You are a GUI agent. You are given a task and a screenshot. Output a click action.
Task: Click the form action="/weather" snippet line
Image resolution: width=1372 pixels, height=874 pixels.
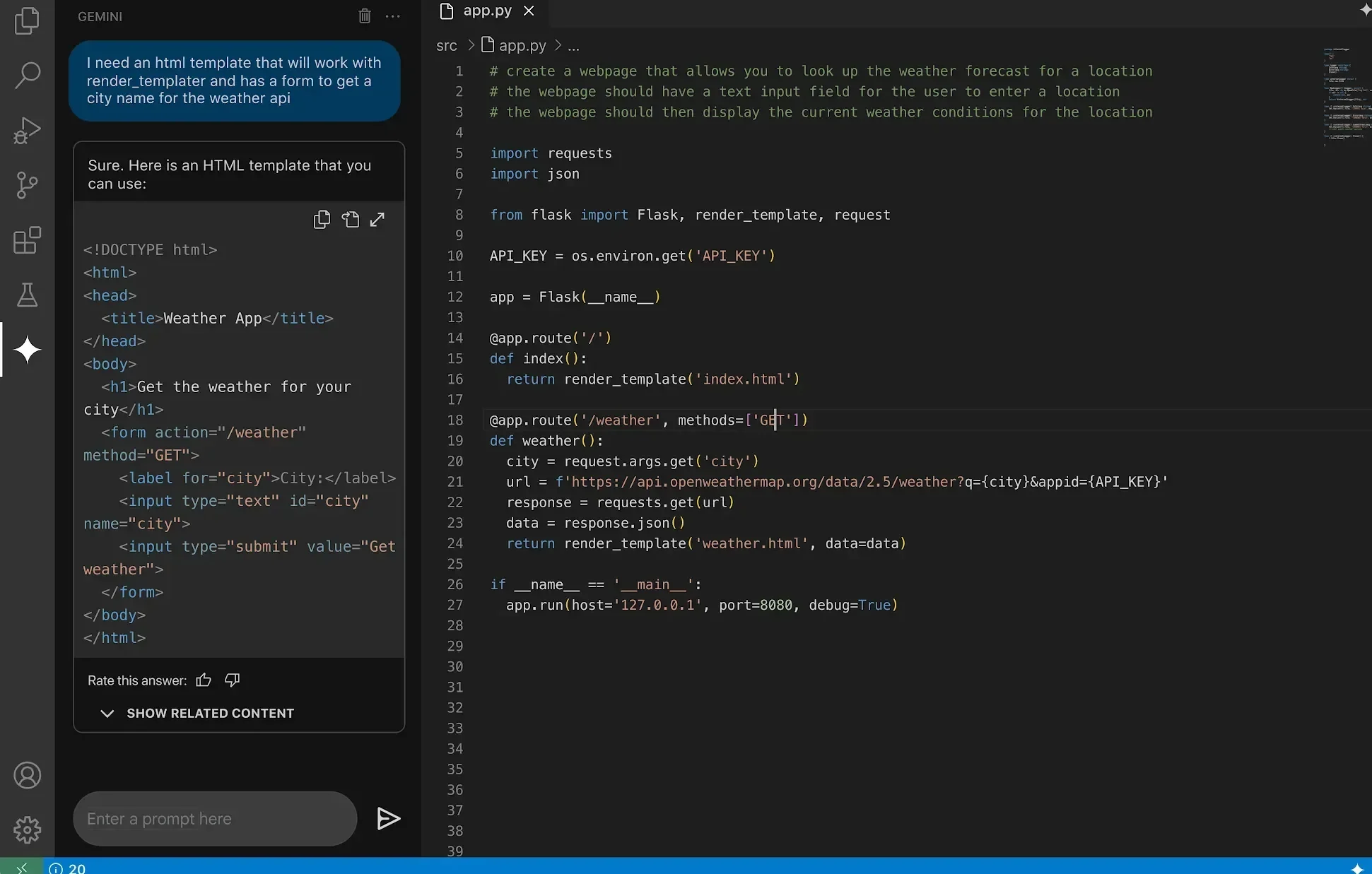click(204, 432)
